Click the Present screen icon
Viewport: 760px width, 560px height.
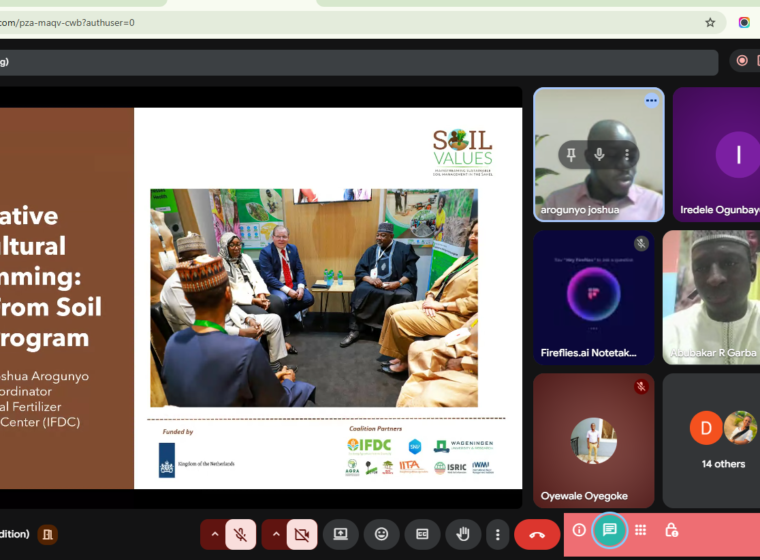click(340, 535)
